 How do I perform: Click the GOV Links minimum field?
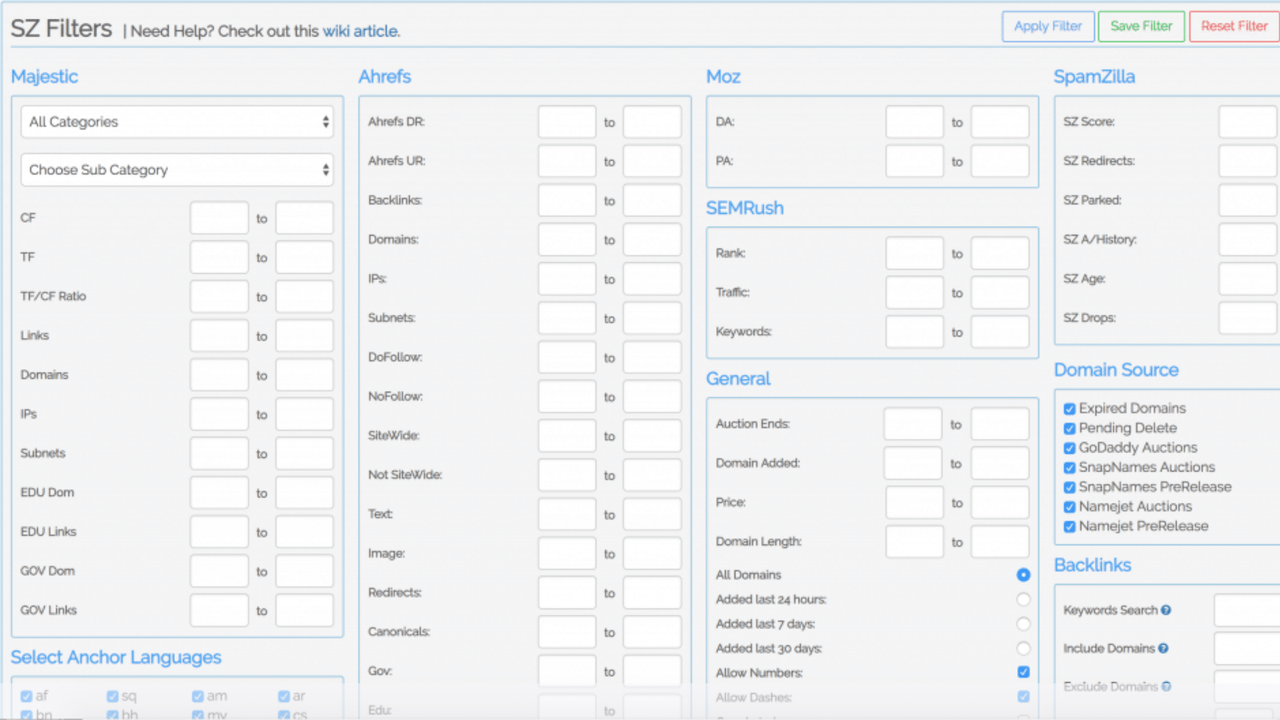pyautogui.click(x=219, y=610)
